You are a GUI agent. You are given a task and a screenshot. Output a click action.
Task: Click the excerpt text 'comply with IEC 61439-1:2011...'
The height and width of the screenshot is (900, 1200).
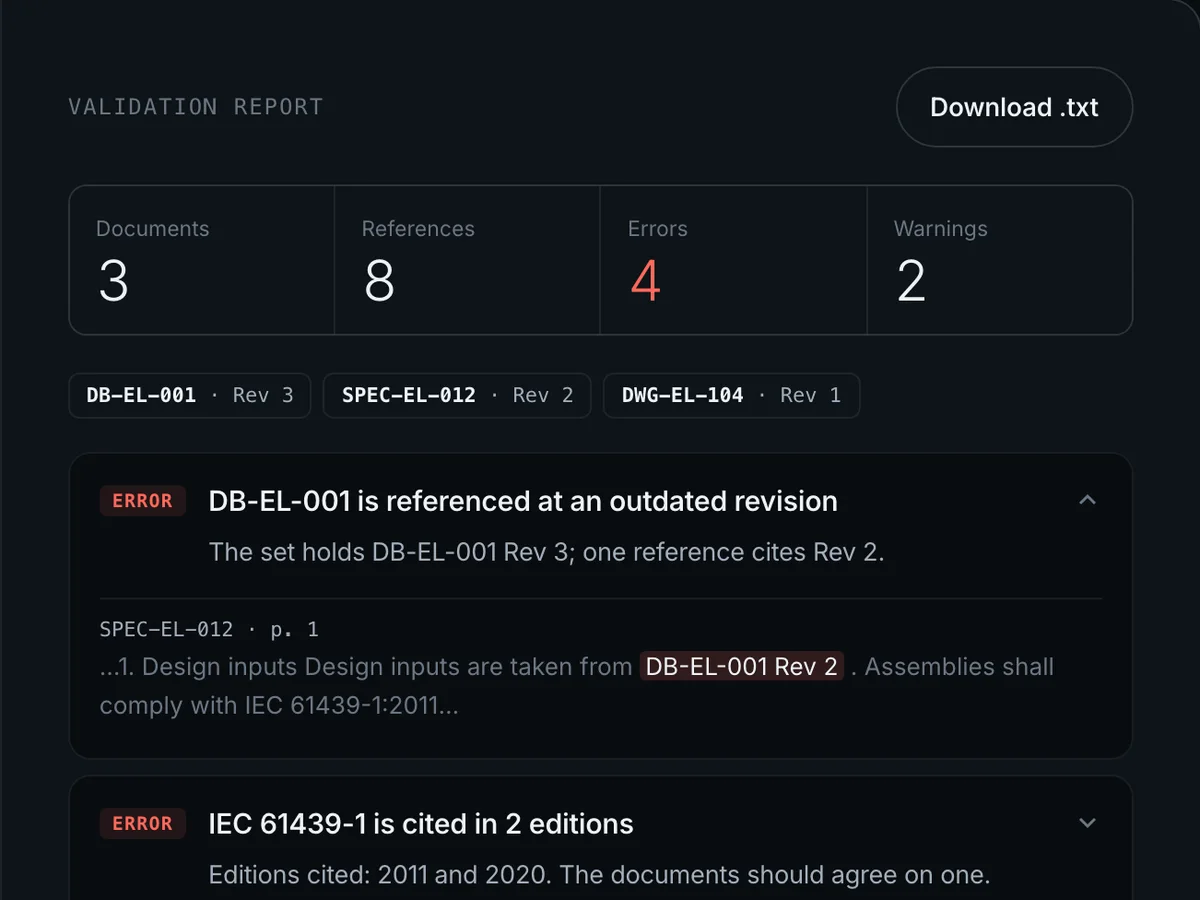(279, 705)
